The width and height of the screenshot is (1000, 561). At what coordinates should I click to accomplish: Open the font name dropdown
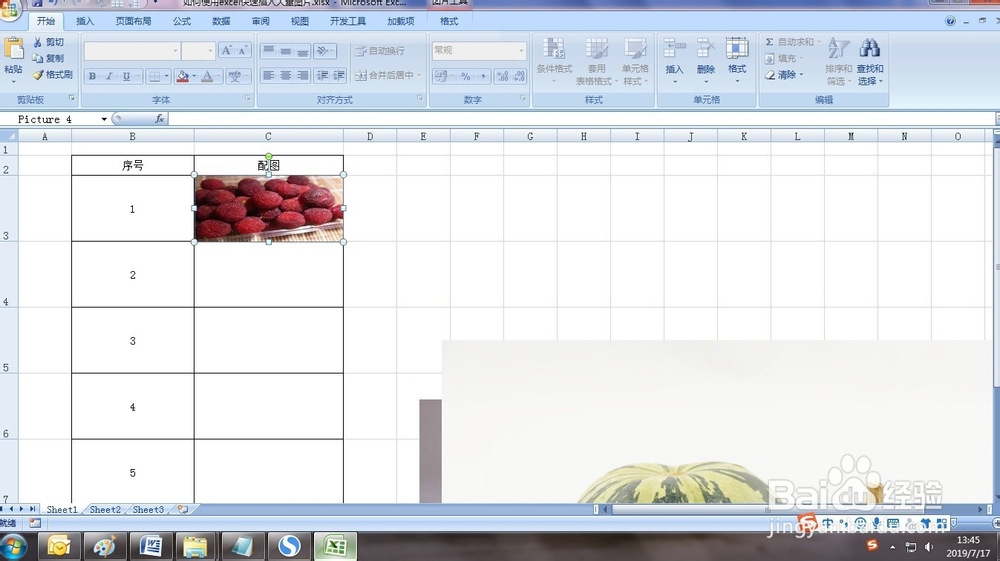pyautogui.click(x=175, y=50)
